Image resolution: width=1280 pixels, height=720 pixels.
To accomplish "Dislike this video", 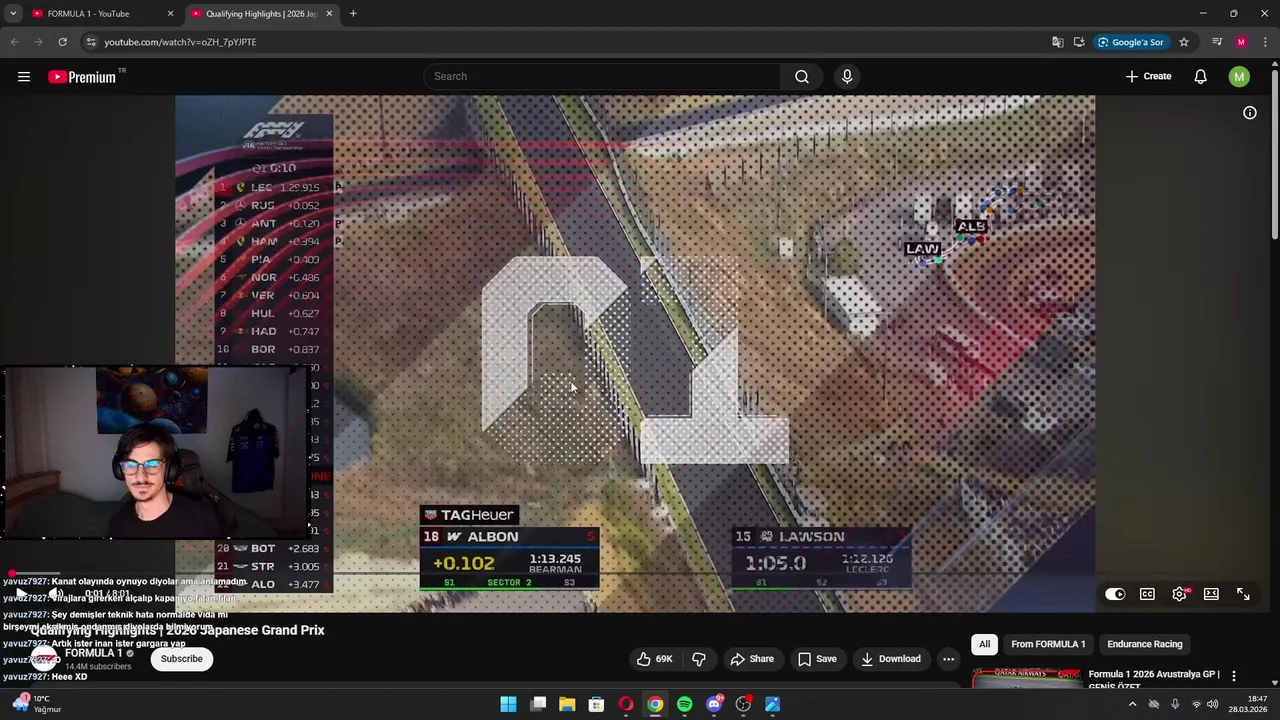I will (x=699, y=659).
